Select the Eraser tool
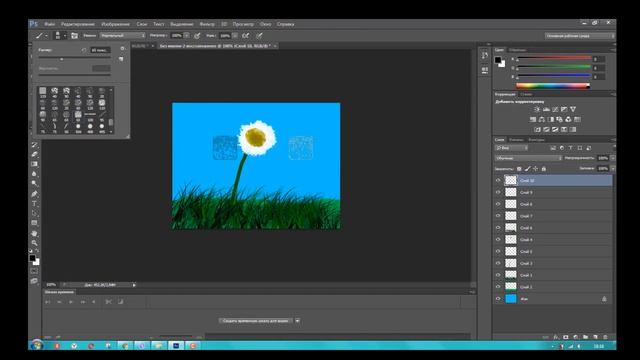640x360 pixels. tap(34, 154)
